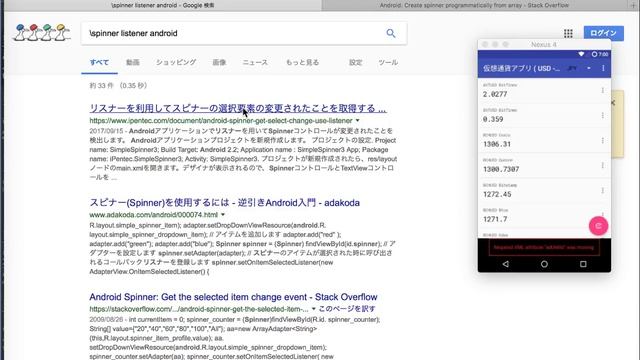The height and width of the screenshot is (360, 640).
Task: Open dropdown arrow next to stackoverflow.com URL
Action: [x=313, y=309]
